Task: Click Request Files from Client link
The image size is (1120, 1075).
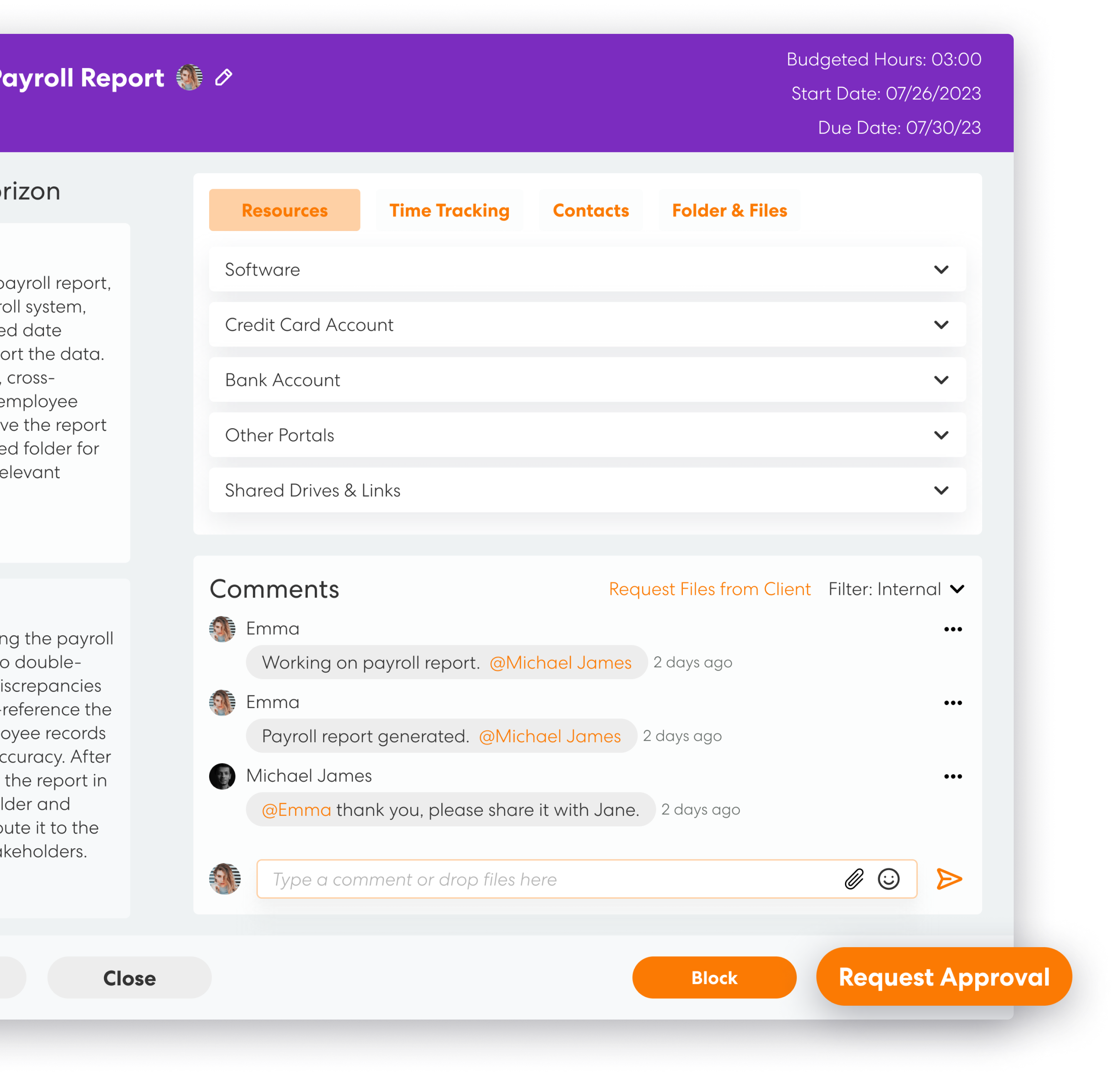Action: pyautogui.click(x=709, y=589)
